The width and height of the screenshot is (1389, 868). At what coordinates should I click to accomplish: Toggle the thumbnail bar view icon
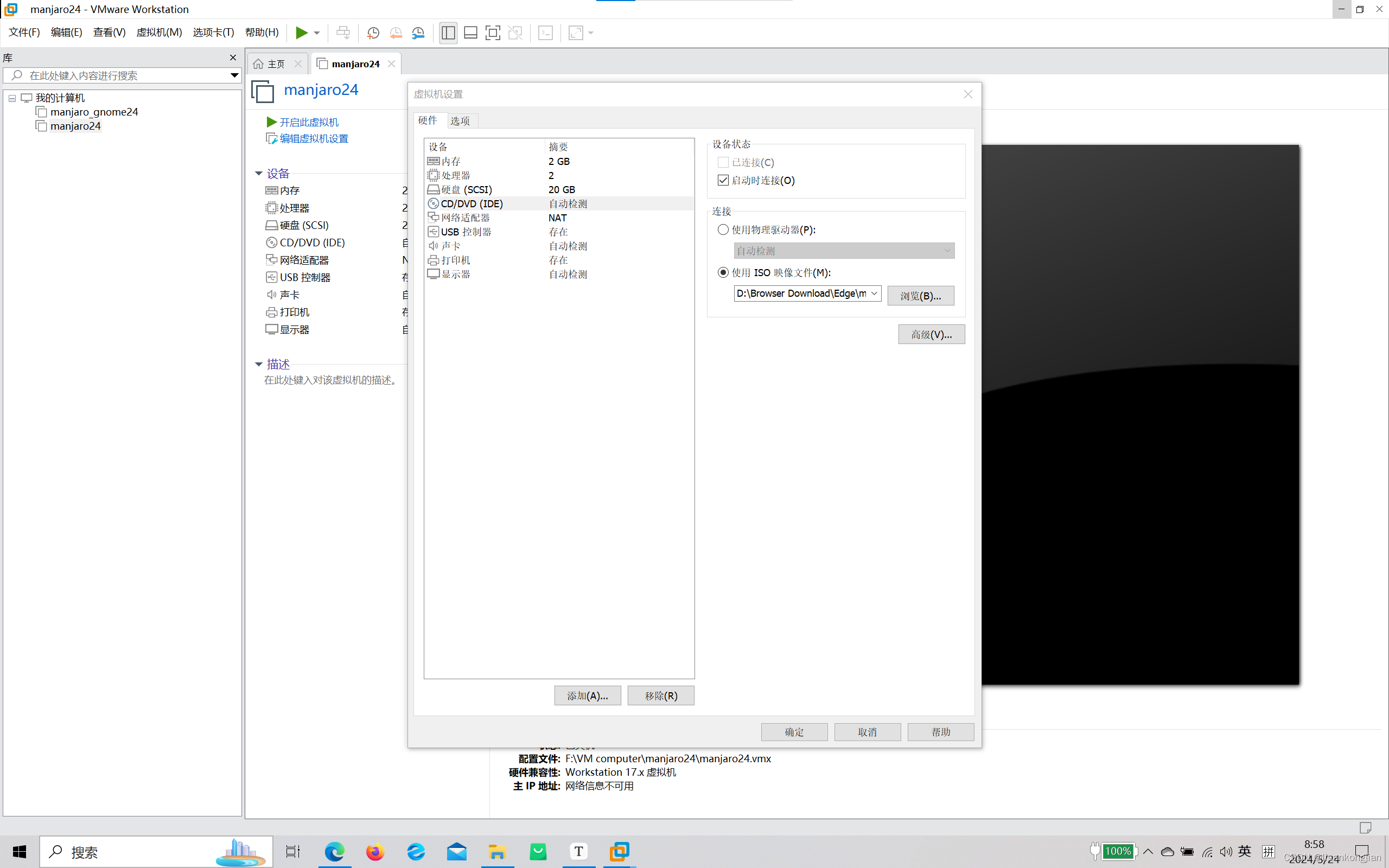coord(470,33)
